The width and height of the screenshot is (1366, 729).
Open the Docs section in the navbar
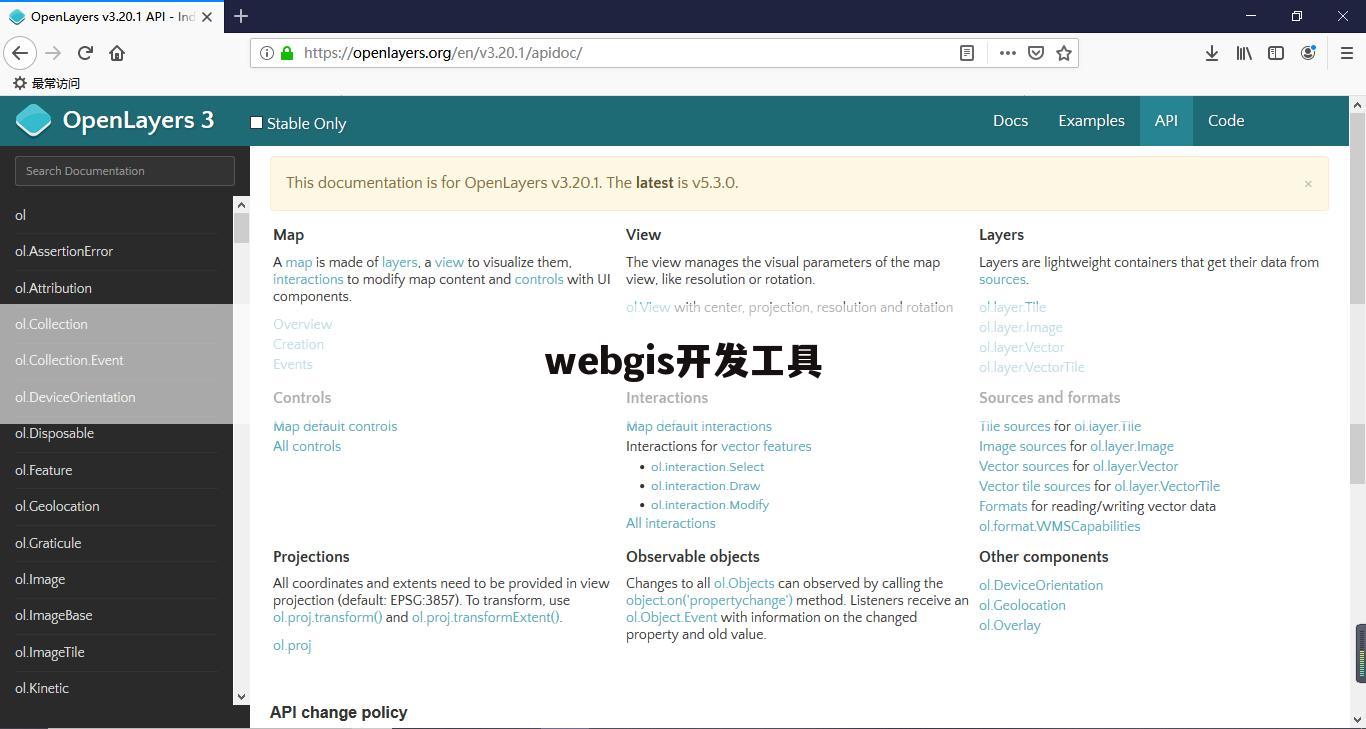1010,120
